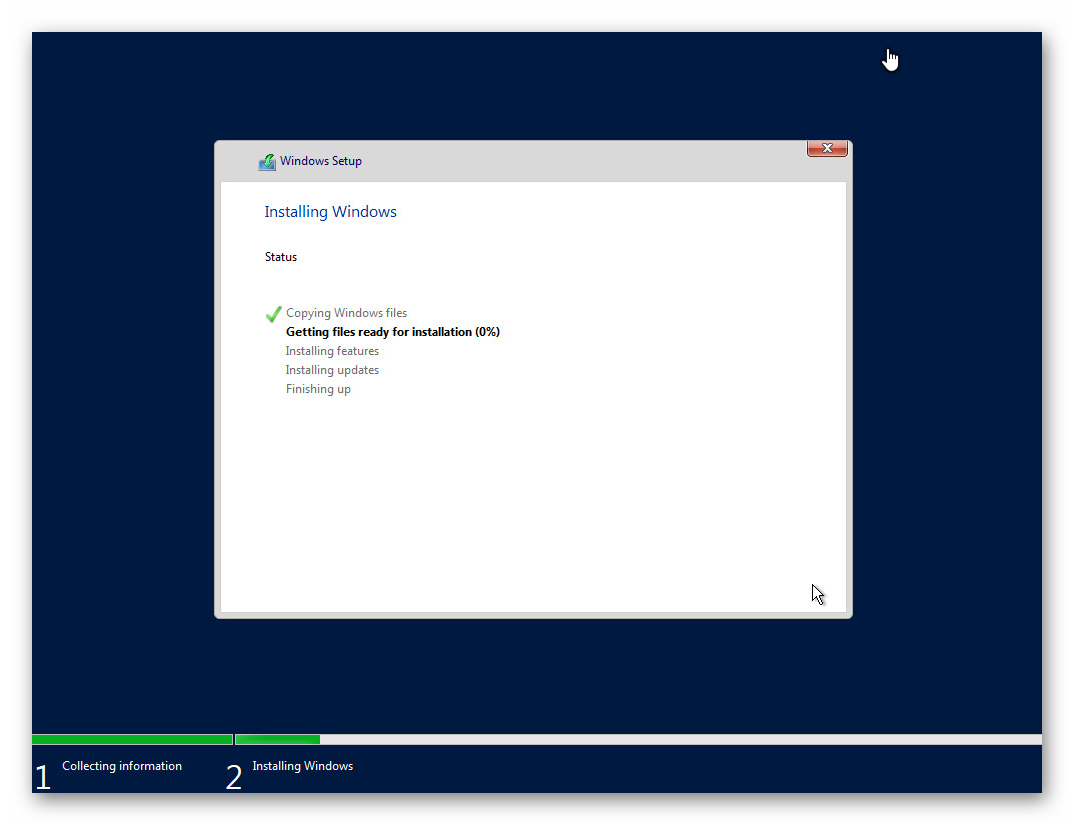Click the Installing Windows phase progress bar
The width and height of the screenshot is (1074, 825).
pyautogui.click(x=638, y=739)
